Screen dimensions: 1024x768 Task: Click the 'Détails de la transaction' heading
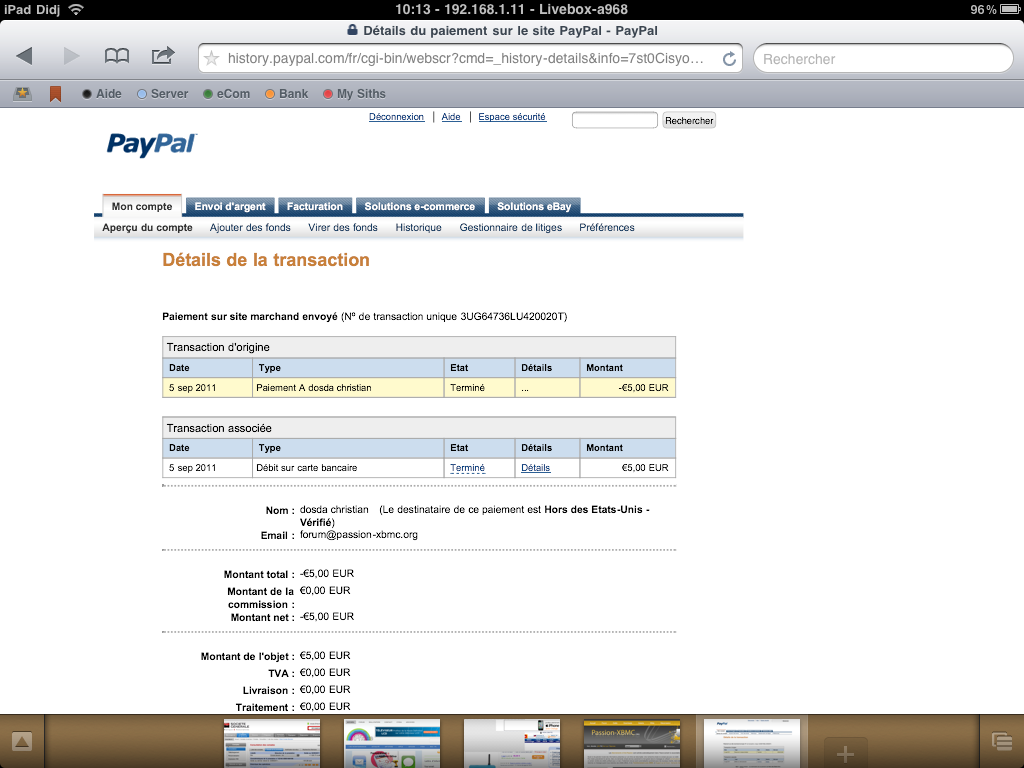pos(266,260)
